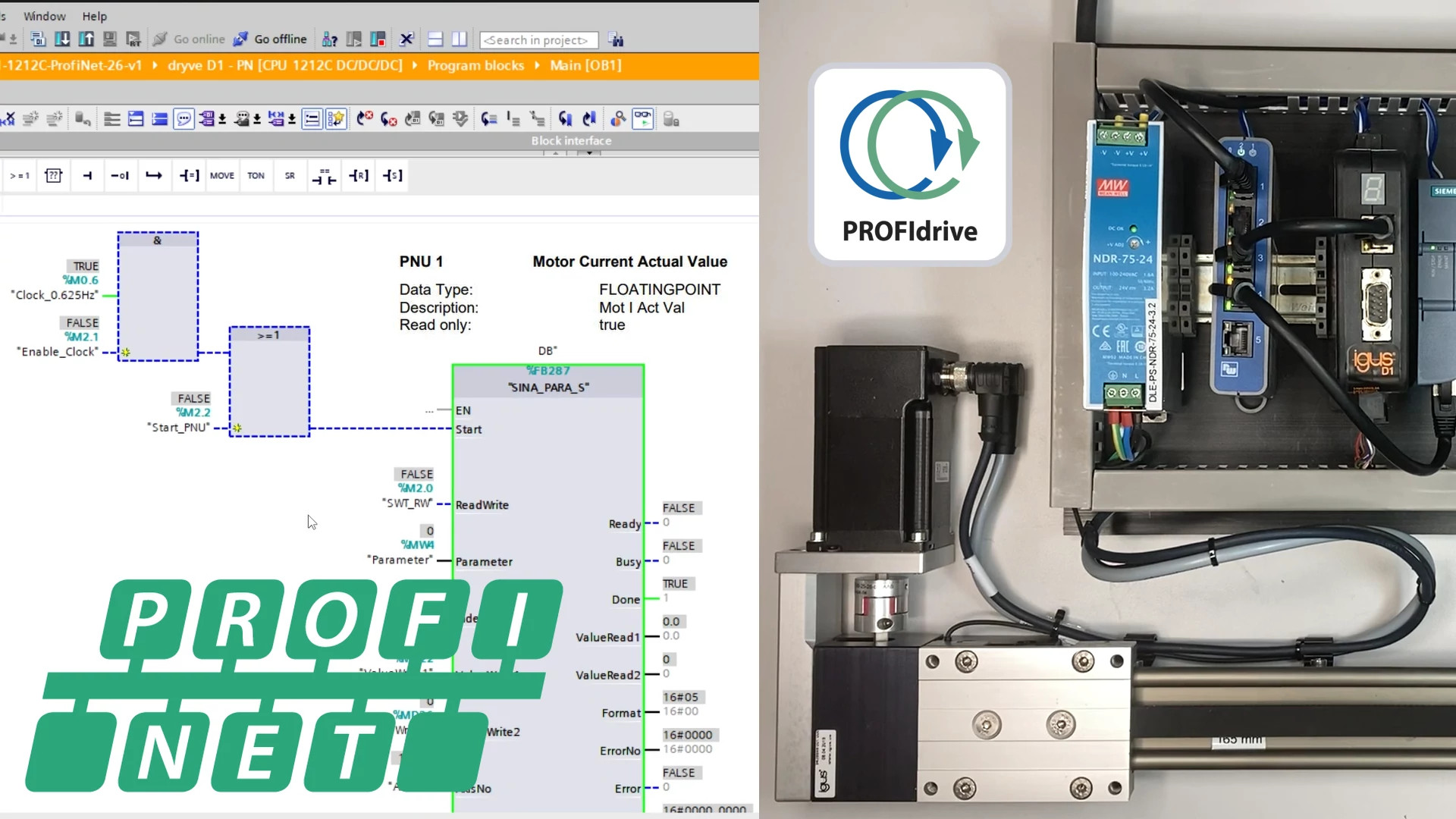Click the ErrorNo output label
The height and width of the screenshot is (819, 1456).
pyautogui.click(x=620, y=751)
